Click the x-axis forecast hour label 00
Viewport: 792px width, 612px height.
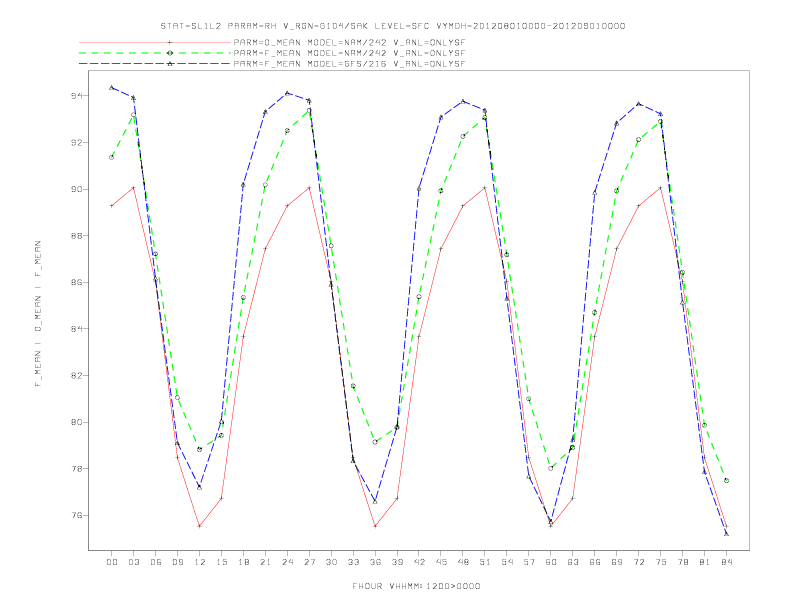point(112,562)
